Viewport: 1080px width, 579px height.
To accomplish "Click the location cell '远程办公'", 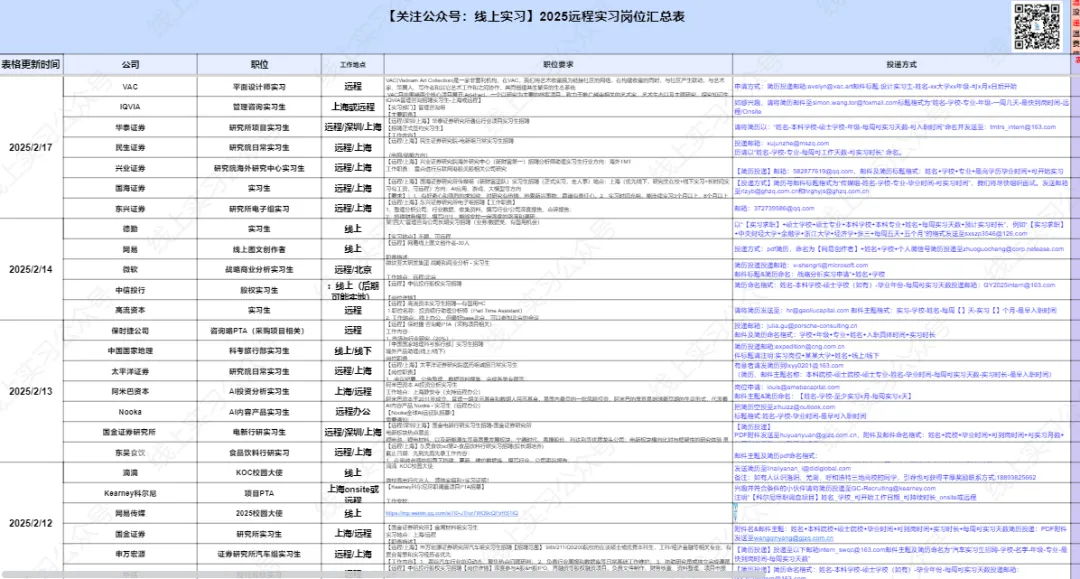I will tap(353, 412).
